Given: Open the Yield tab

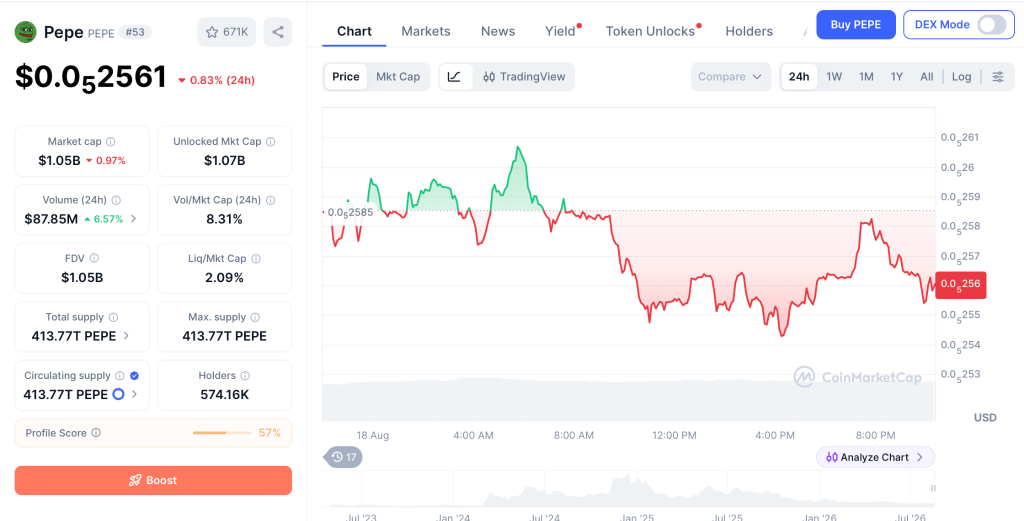Looking at the screenshot, I should point(560,31).
